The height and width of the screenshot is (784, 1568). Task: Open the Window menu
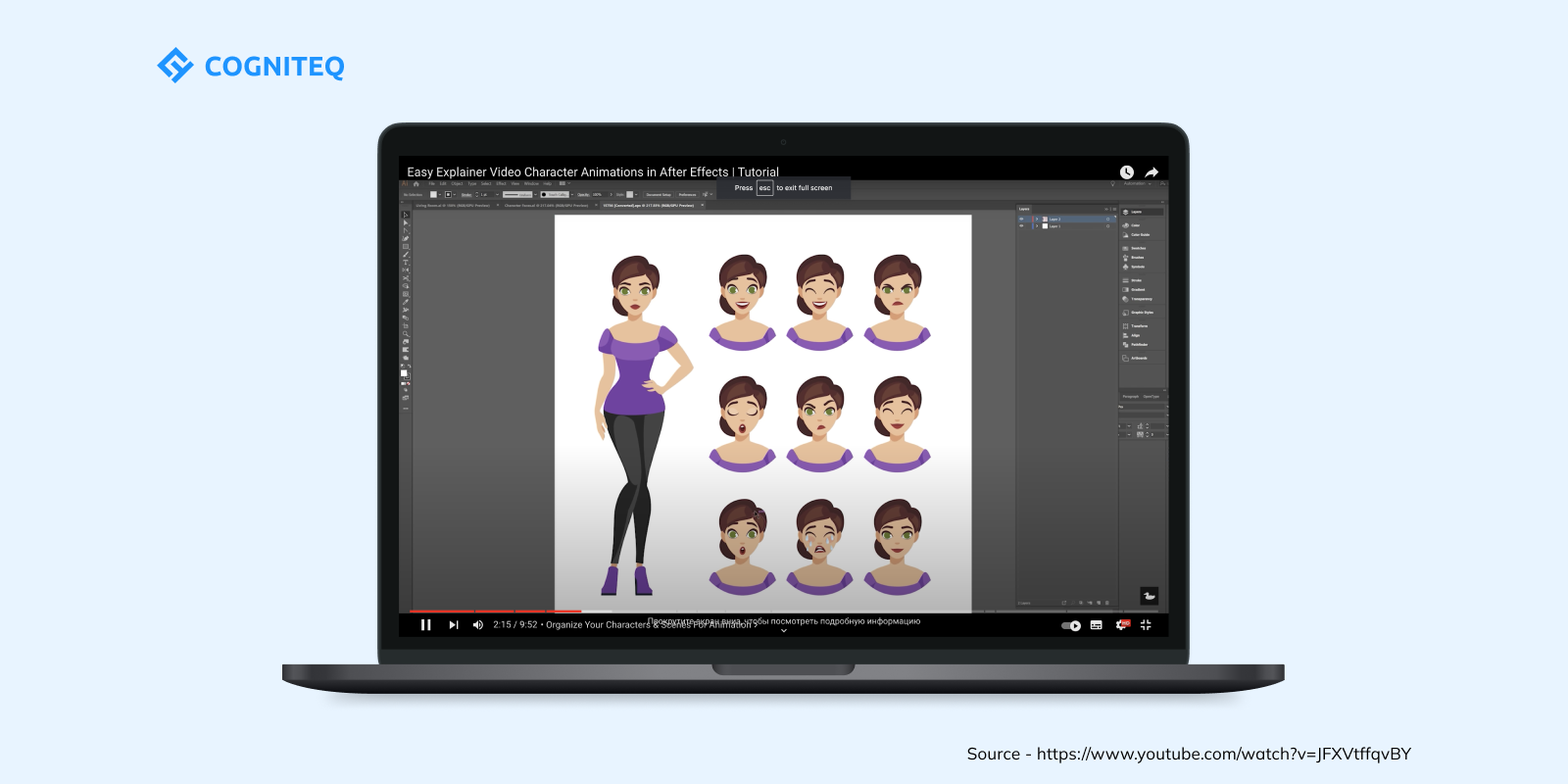531,183
